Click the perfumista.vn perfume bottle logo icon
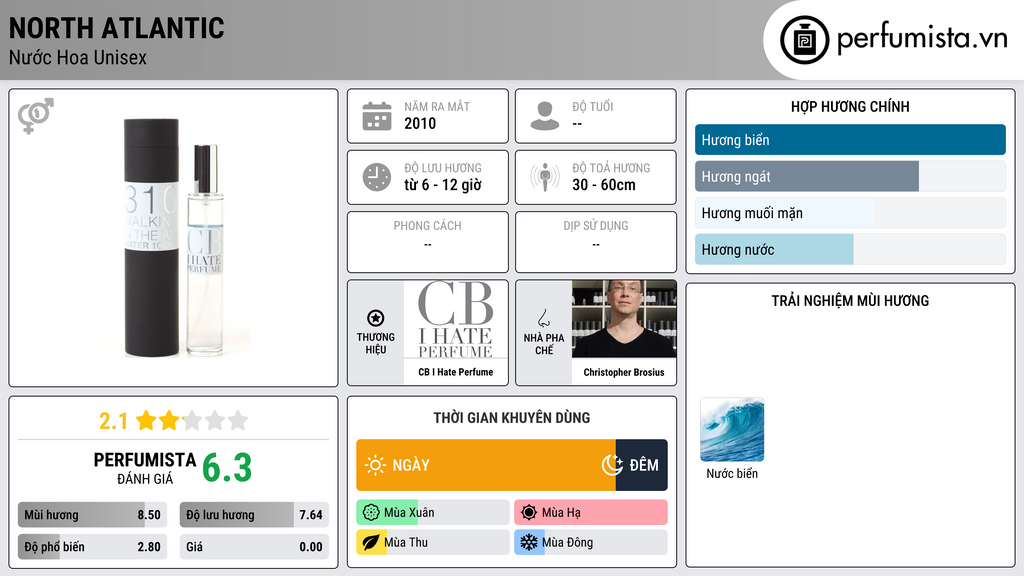This screenshot has height=576, width=1024. pos(804,40)
